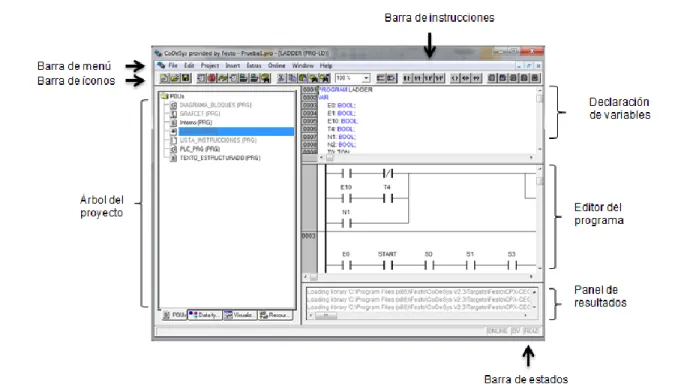This screenshot has height=384, width=696.
Task: Open the 100 % zoom dropdown
Action: click(x=366, y=78)
